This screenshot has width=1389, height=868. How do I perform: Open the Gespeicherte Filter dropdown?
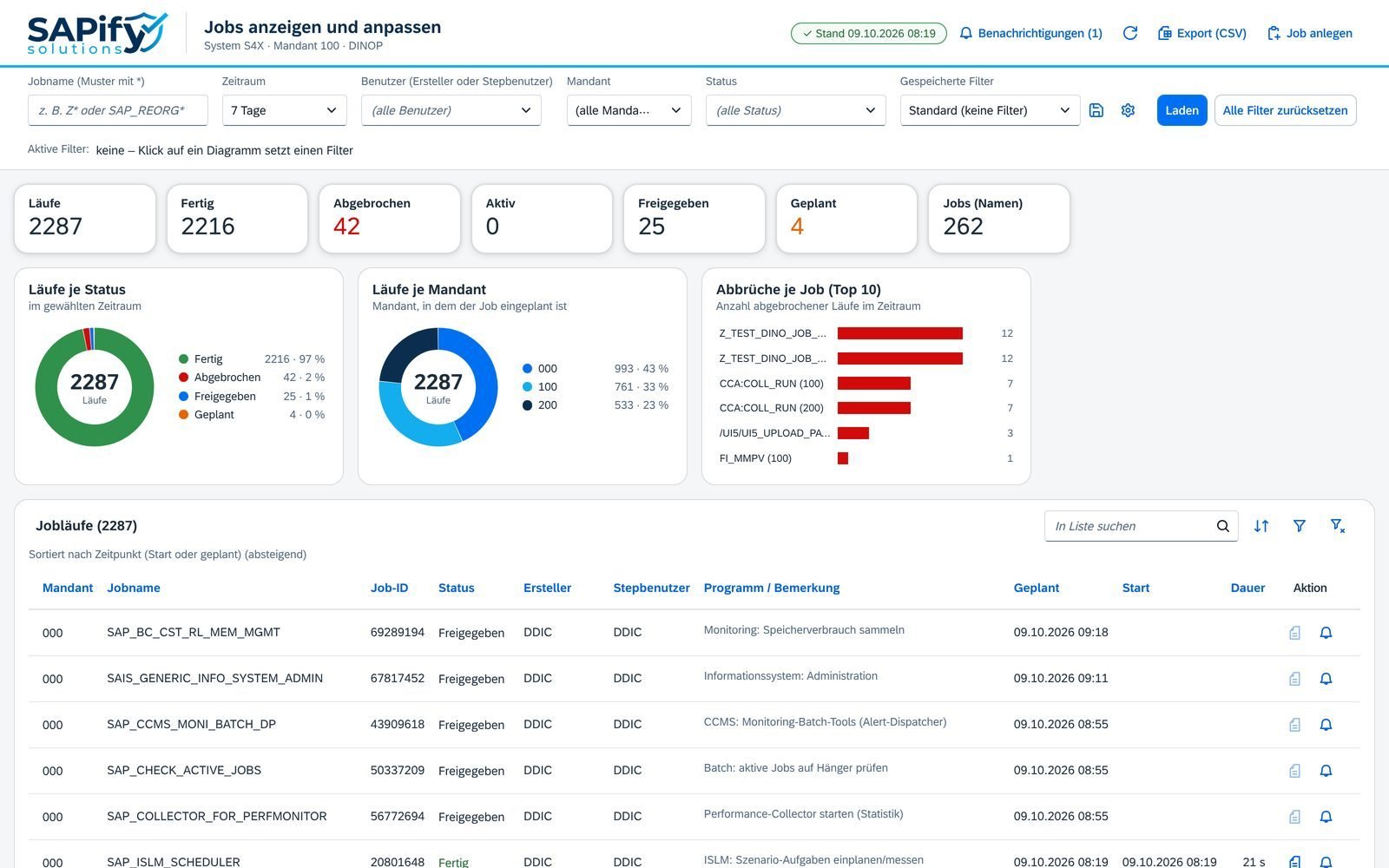(x=991, y=110)
